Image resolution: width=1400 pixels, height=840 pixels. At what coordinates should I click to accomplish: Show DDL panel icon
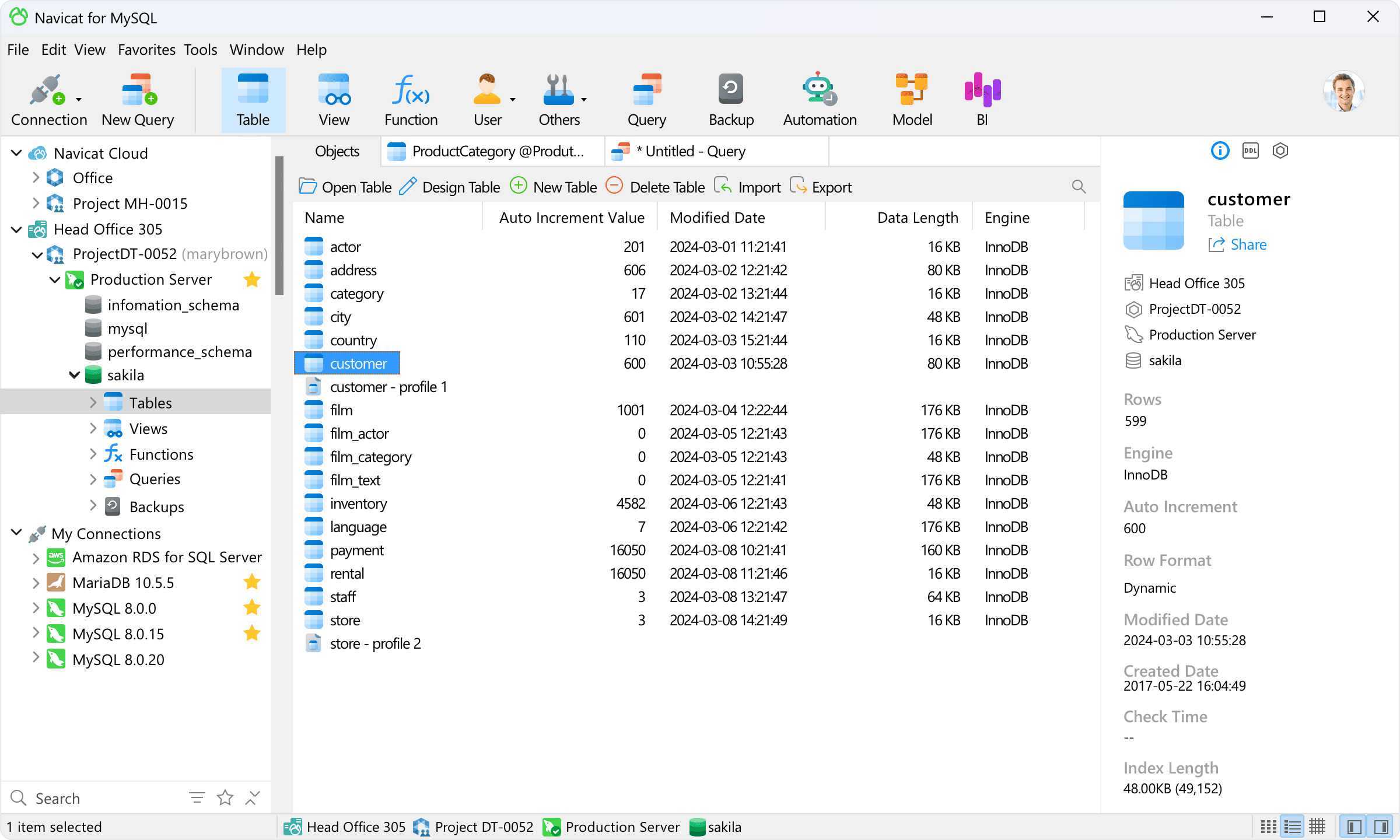tap(1250, 151)
